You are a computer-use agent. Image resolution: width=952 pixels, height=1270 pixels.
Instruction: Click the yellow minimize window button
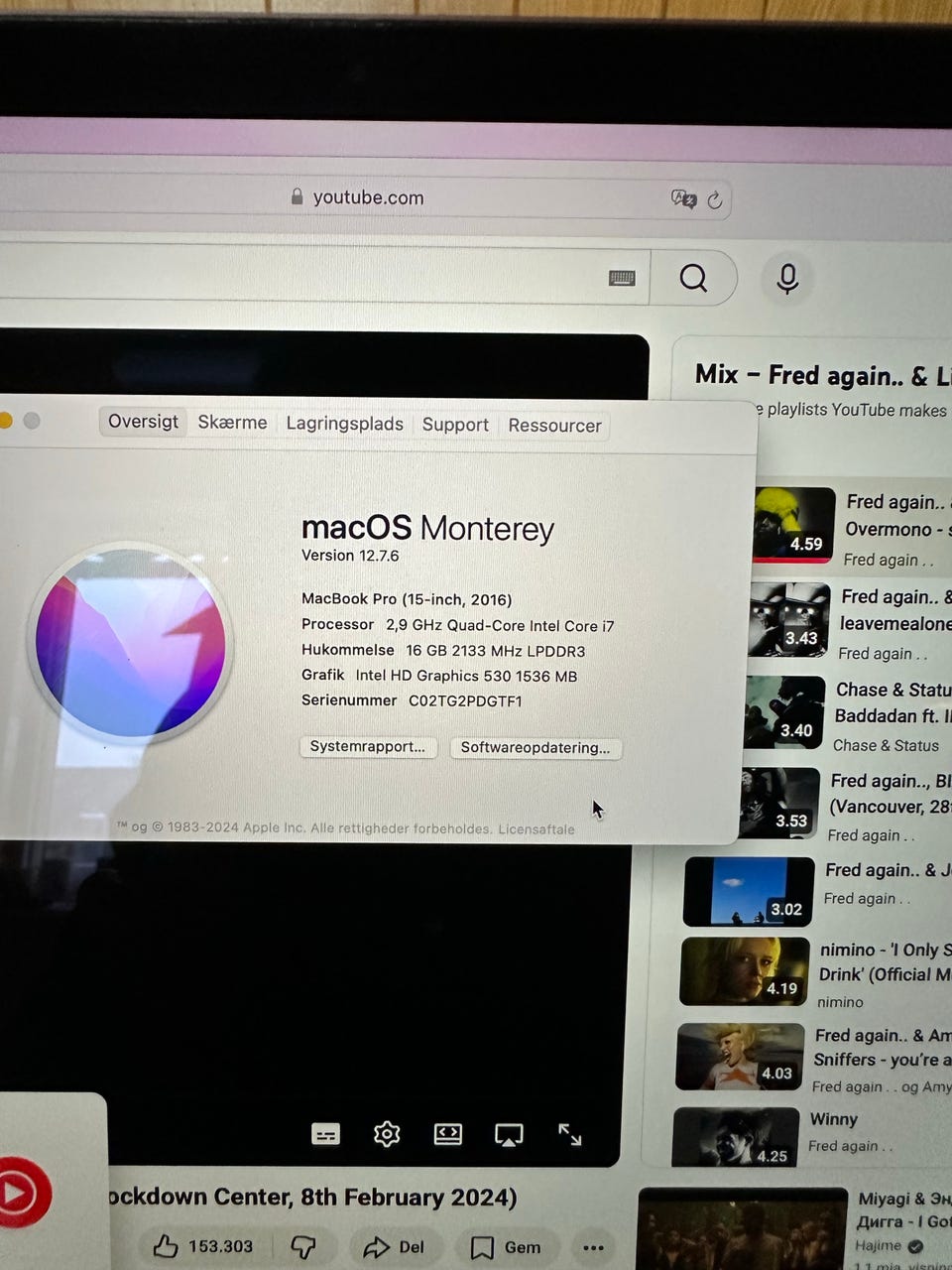pyautogui.click(x=5, y=421)
